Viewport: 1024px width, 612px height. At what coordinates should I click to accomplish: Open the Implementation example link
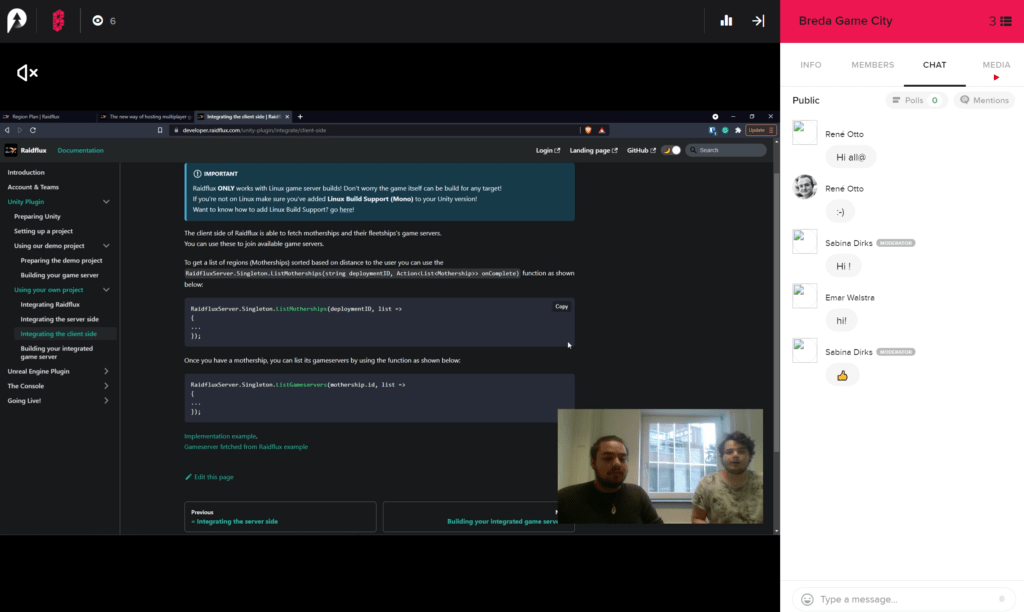click(221, 436)
